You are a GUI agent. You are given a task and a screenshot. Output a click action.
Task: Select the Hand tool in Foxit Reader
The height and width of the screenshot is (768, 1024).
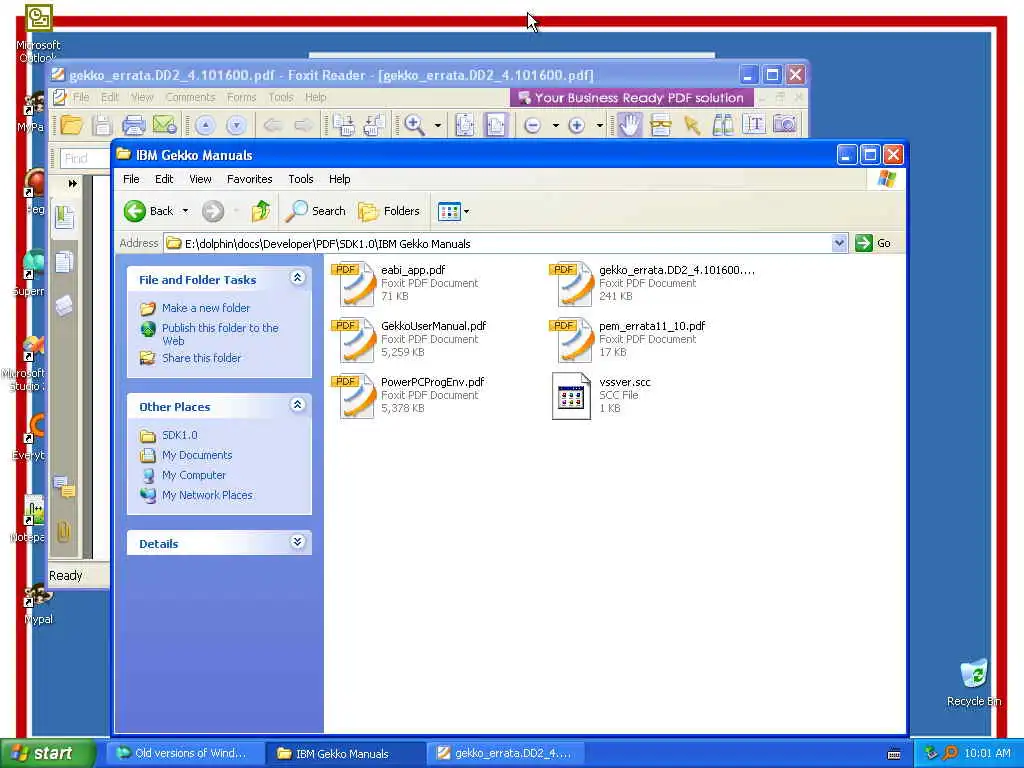point(629,125)
